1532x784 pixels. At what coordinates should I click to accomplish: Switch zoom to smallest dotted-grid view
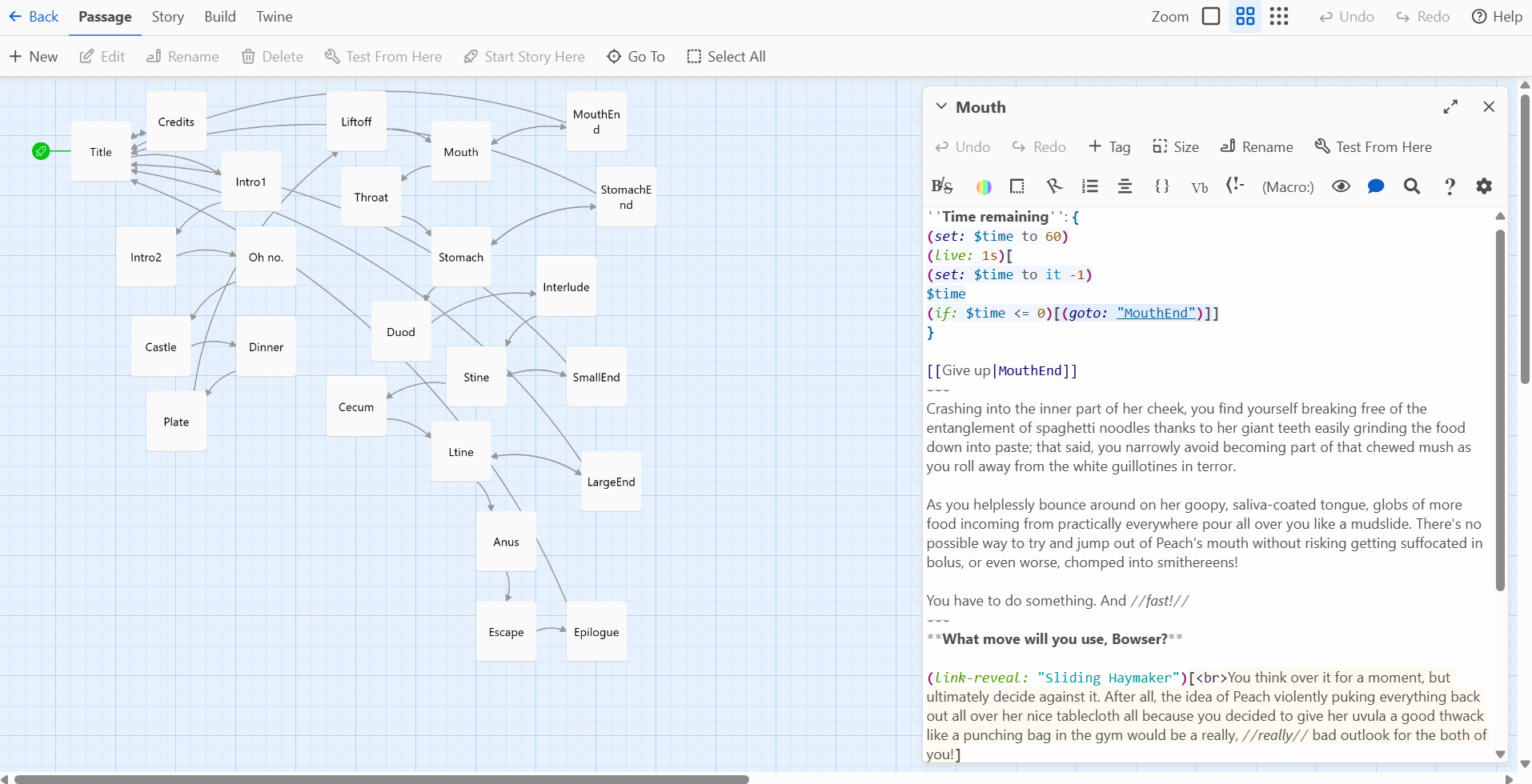point(1279,17)
